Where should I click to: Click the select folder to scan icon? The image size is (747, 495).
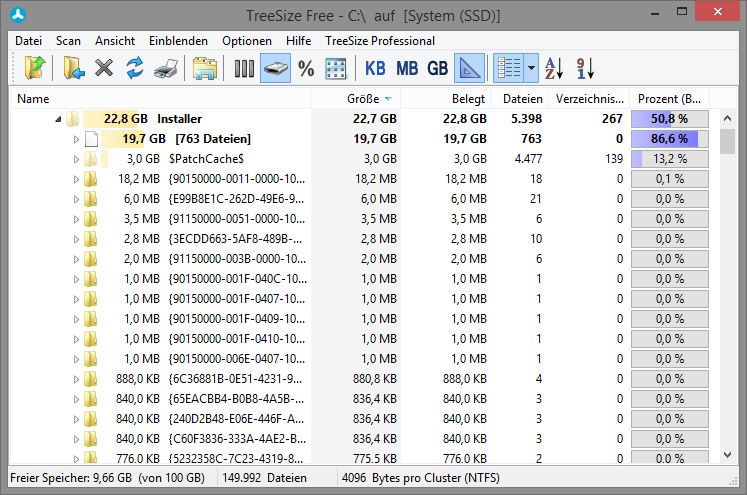(x=73, y=68)
